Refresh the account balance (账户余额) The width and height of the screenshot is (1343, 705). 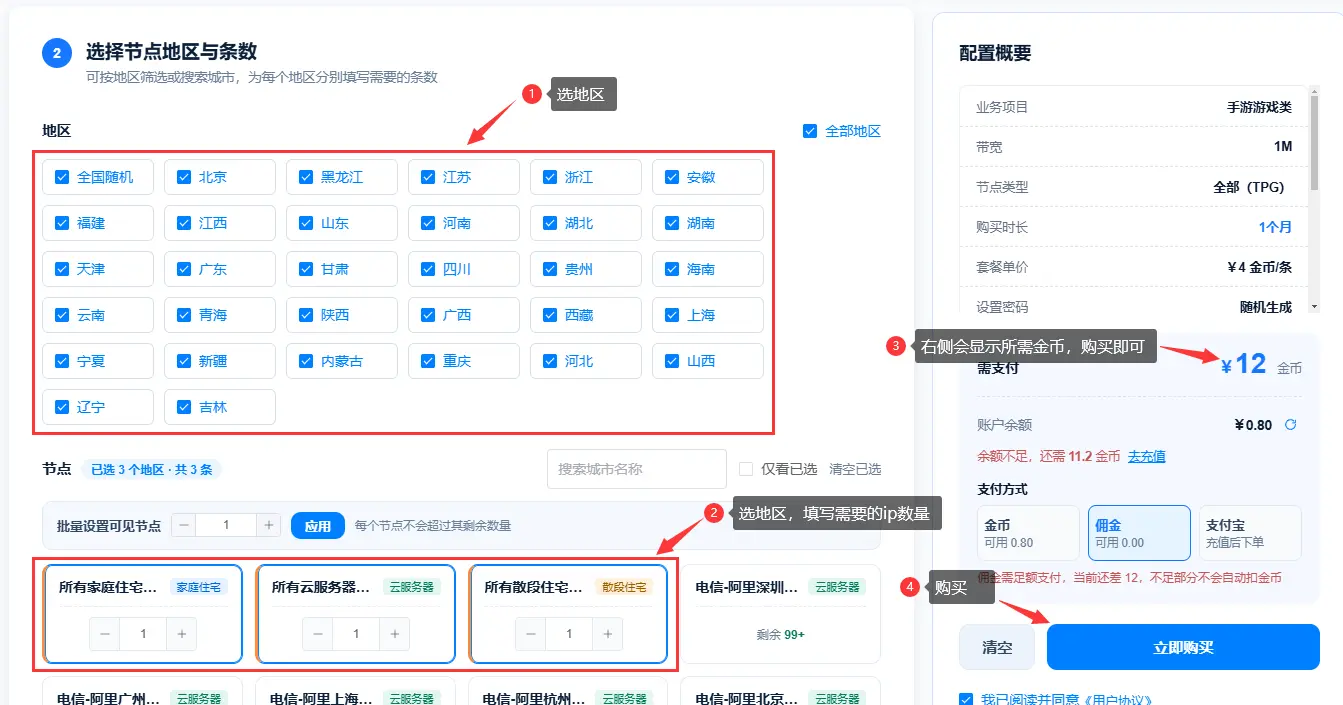(x=1290, y=425)
